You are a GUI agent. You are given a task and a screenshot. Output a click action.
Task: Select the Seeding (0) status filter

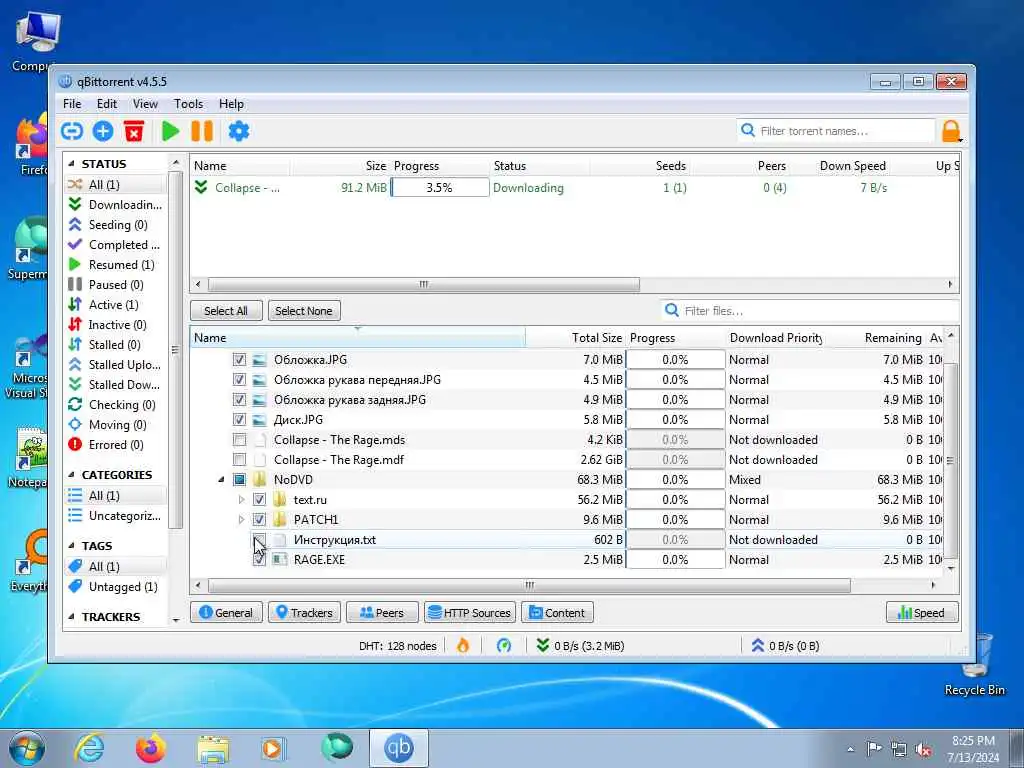coord(115,225)
